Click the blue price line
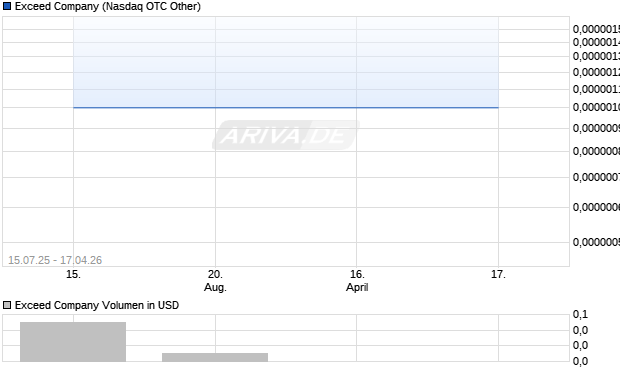This screenshot has height=371, width=620. pyautogui.click(x=286, y=107)
